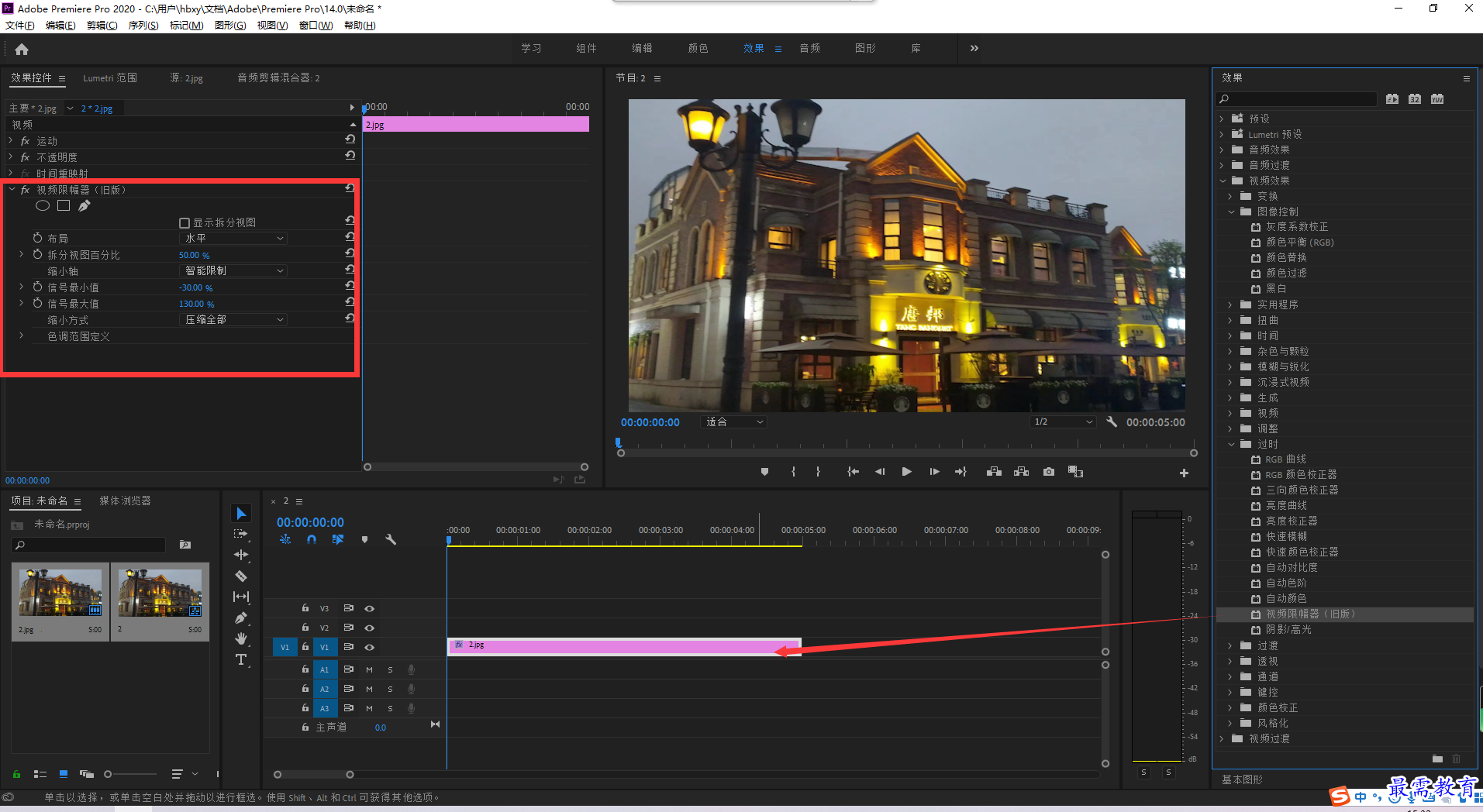The height and width of the screenshot is (812, 1483).
Task: Show more workspaces overflow button
Action: 974,48
